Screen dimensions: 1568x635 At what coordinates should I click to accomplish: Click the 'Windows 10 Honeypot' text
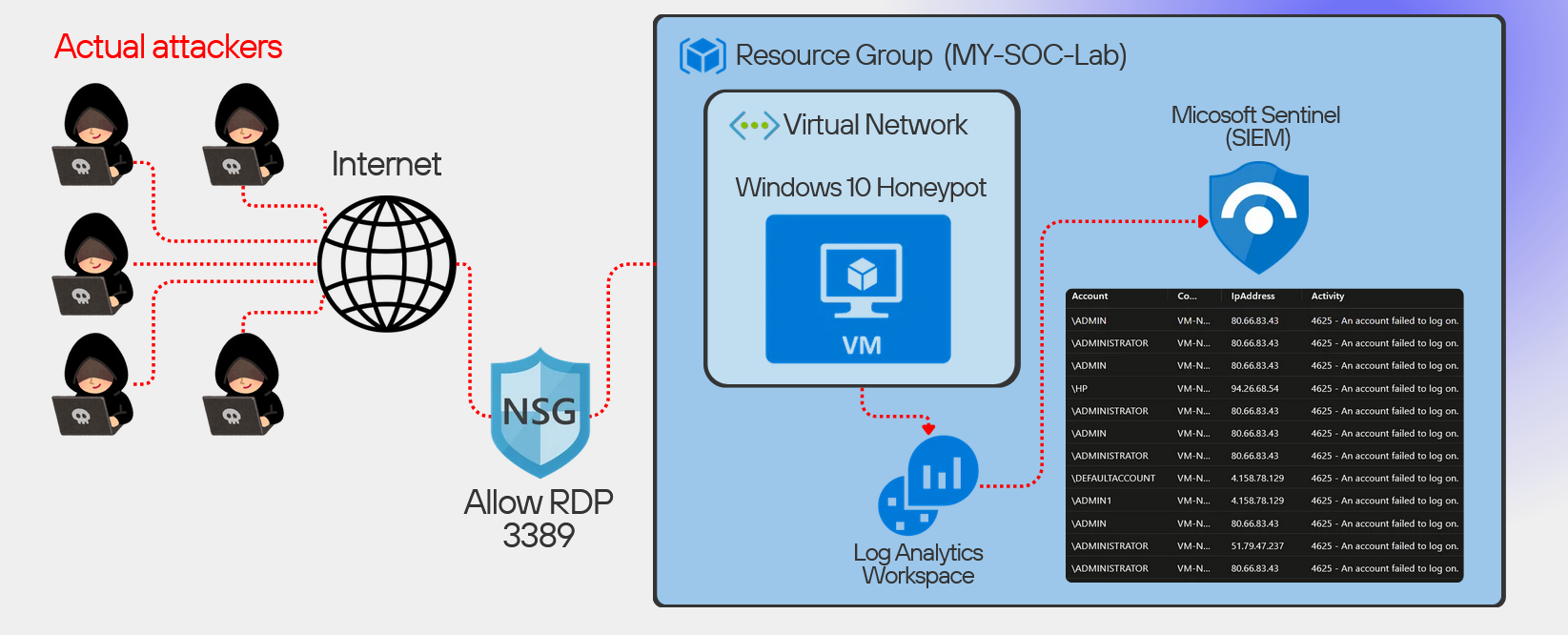pos(861,188)
